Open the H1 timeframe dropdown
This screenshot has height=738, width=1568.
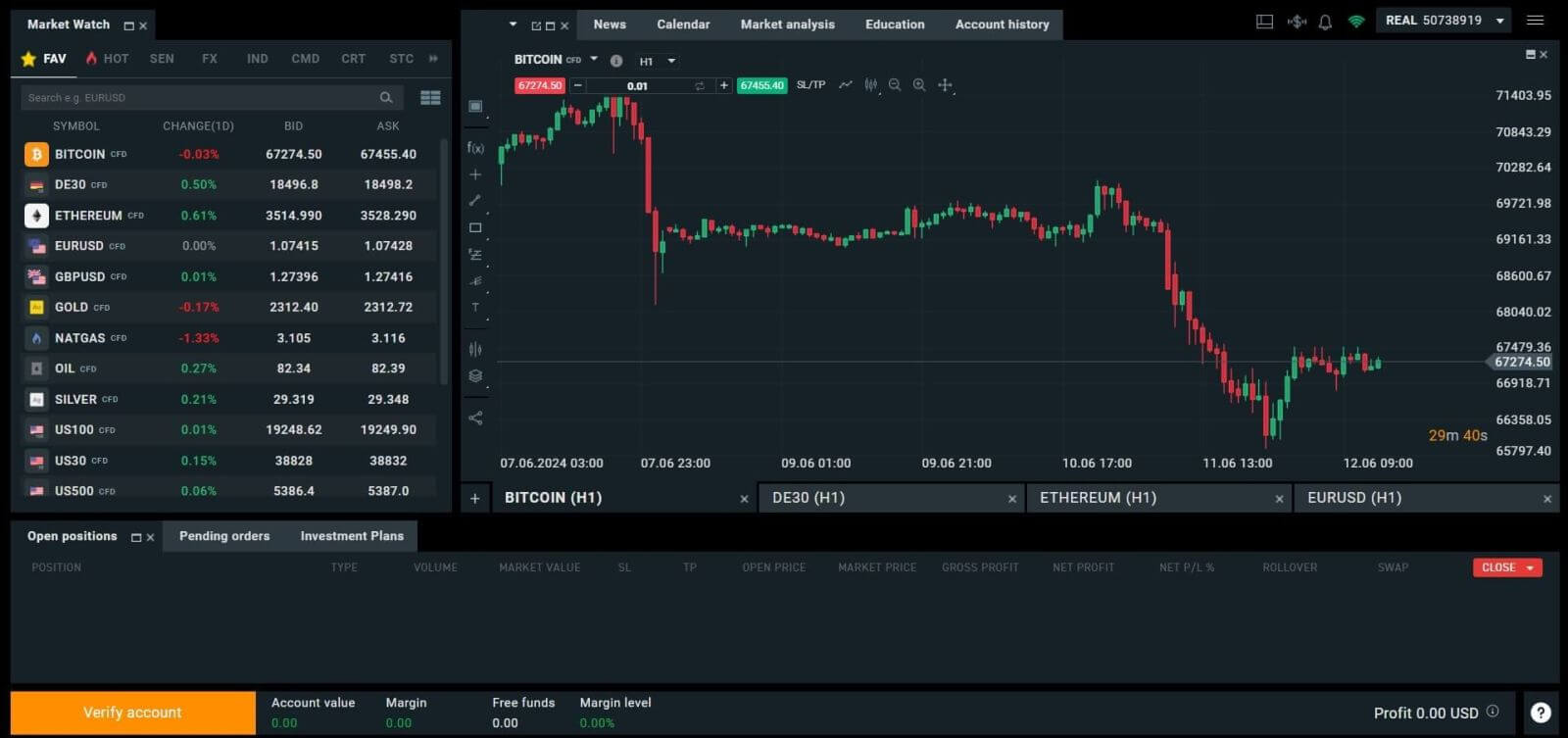pos(658,61)
